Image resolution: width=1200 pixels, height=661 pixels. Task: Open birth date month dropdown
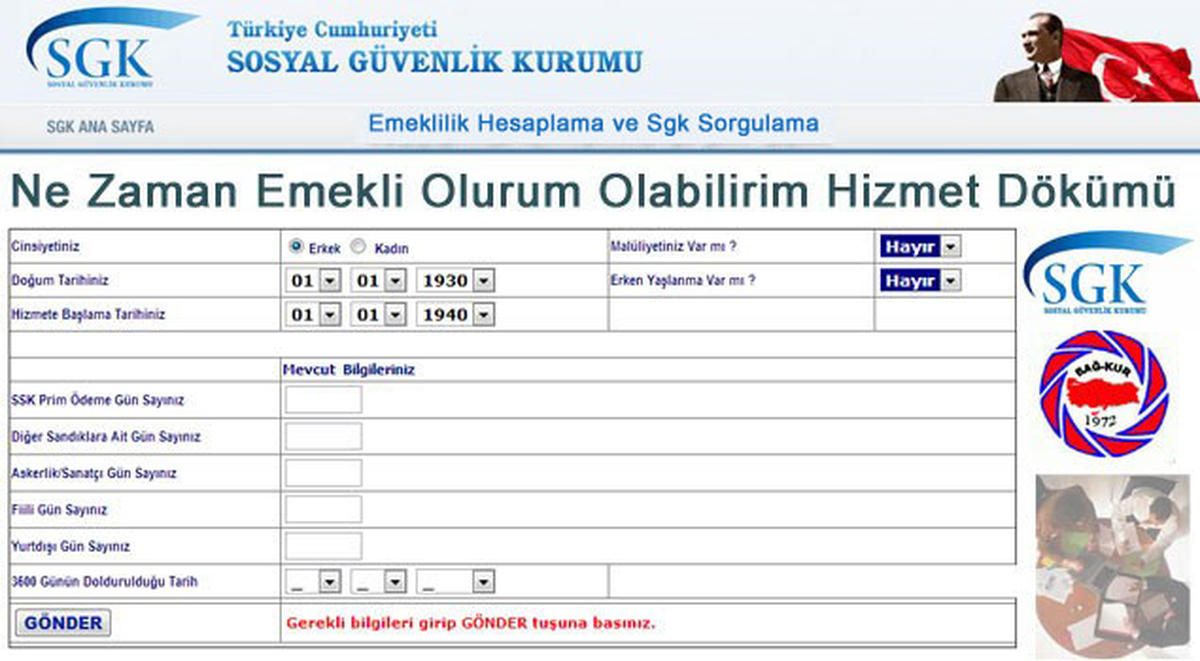[x=379, y=282]
